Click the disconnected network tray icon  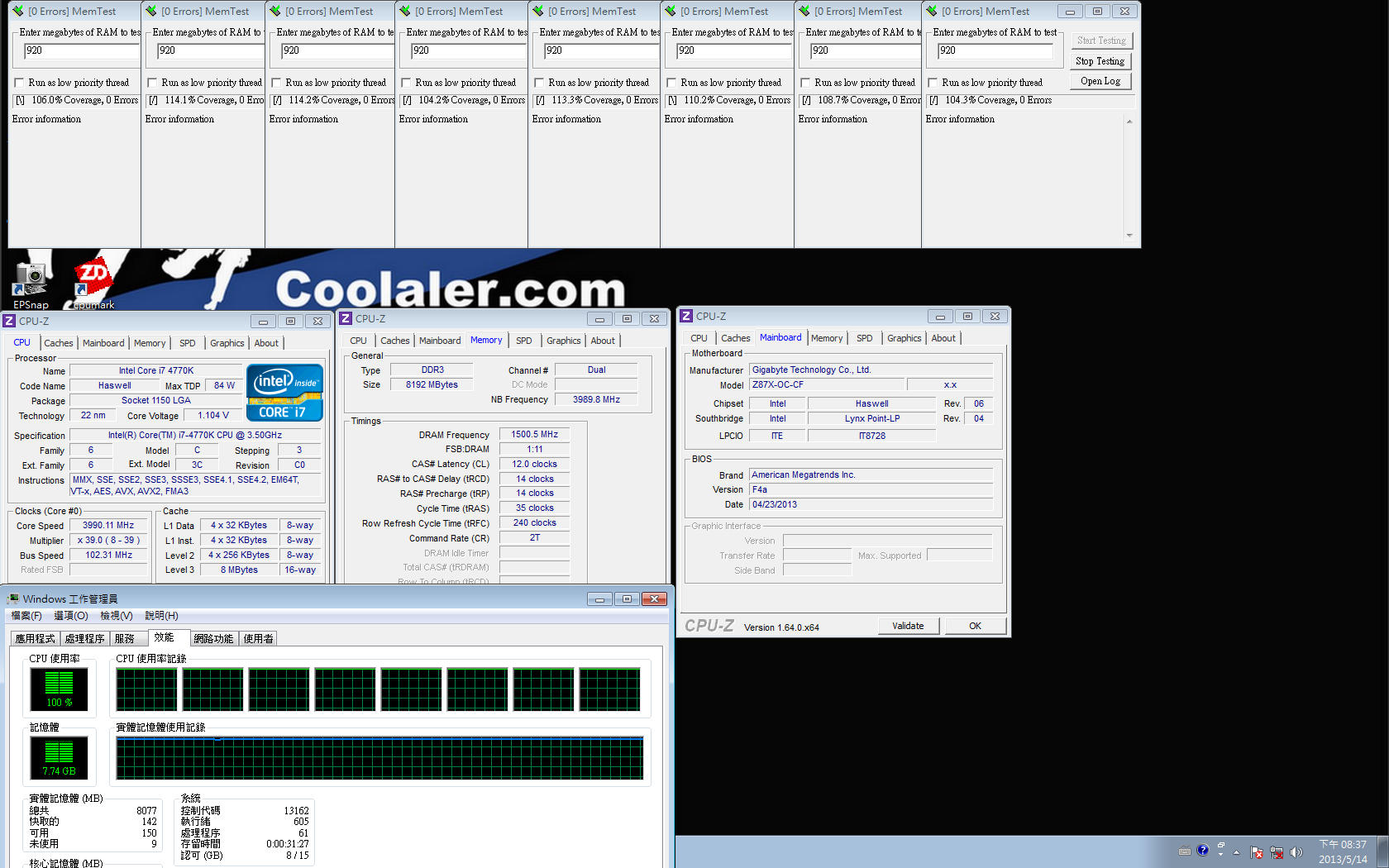(x=1277, y=852)
